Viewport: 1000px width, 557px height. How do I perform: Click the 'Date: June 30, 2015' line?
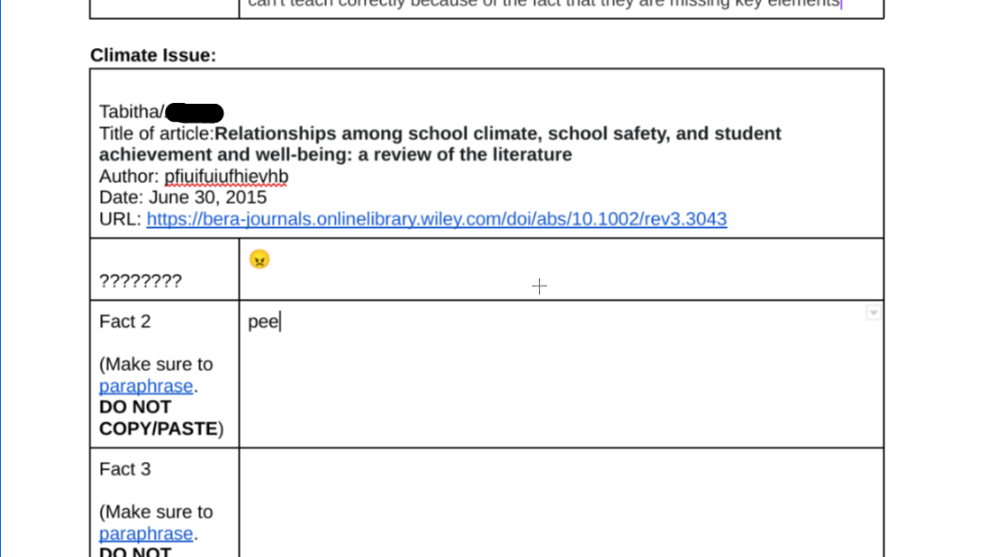[x=183, y=198]
